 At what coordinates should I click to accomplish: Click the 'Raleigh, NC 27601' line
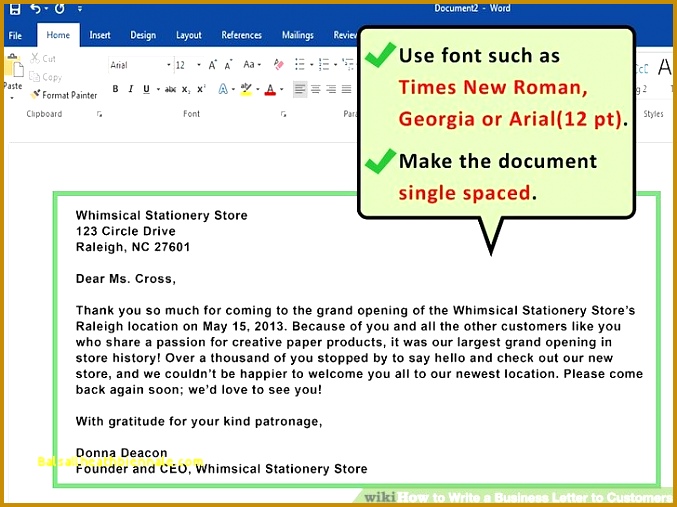(x=133, y=247)
